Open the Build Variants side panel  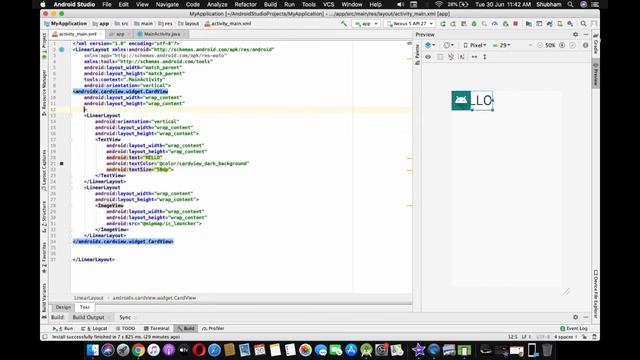point(44,300)
